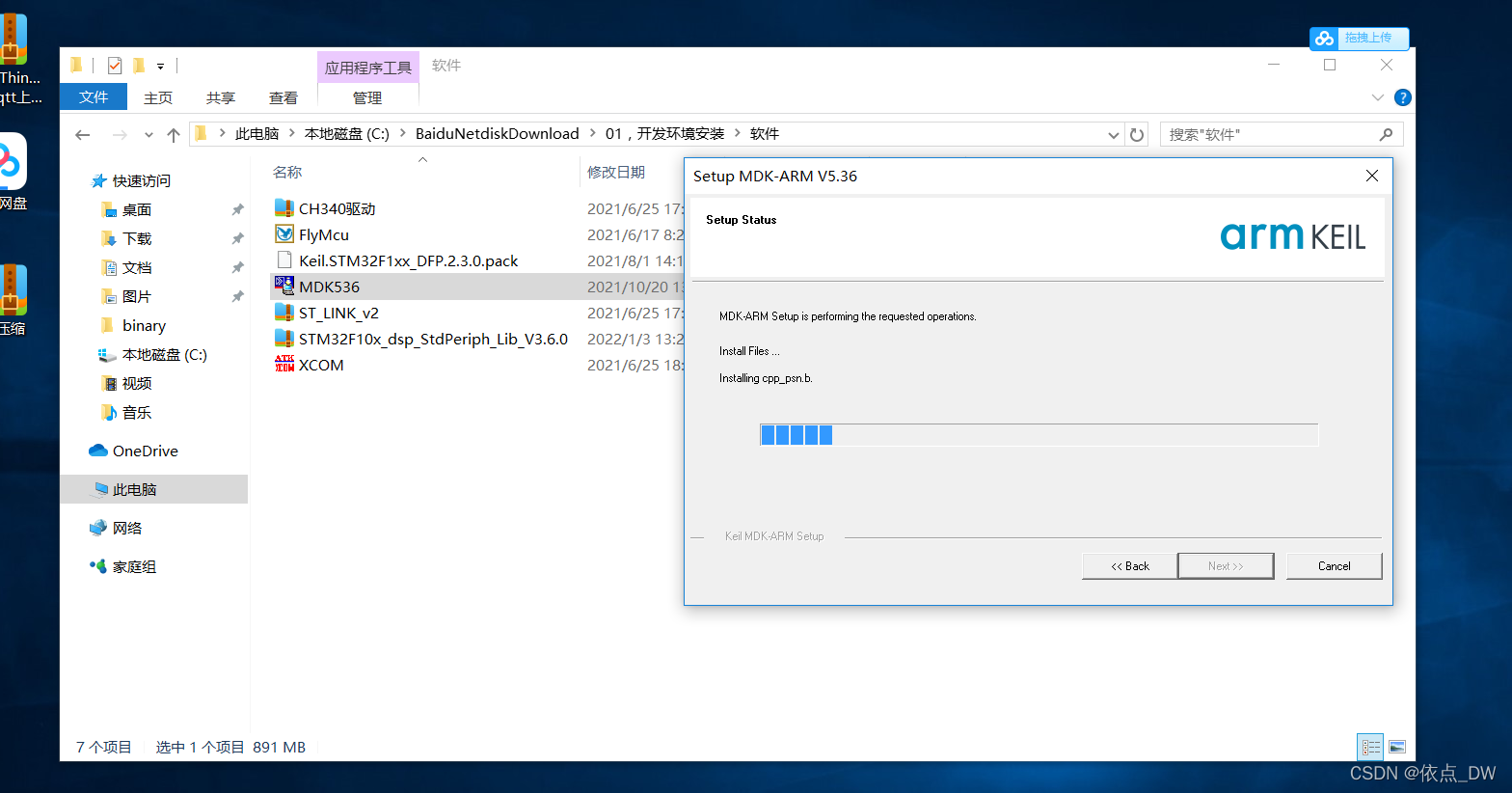Switch to details view layout icon

click(x=1370, y=747)
